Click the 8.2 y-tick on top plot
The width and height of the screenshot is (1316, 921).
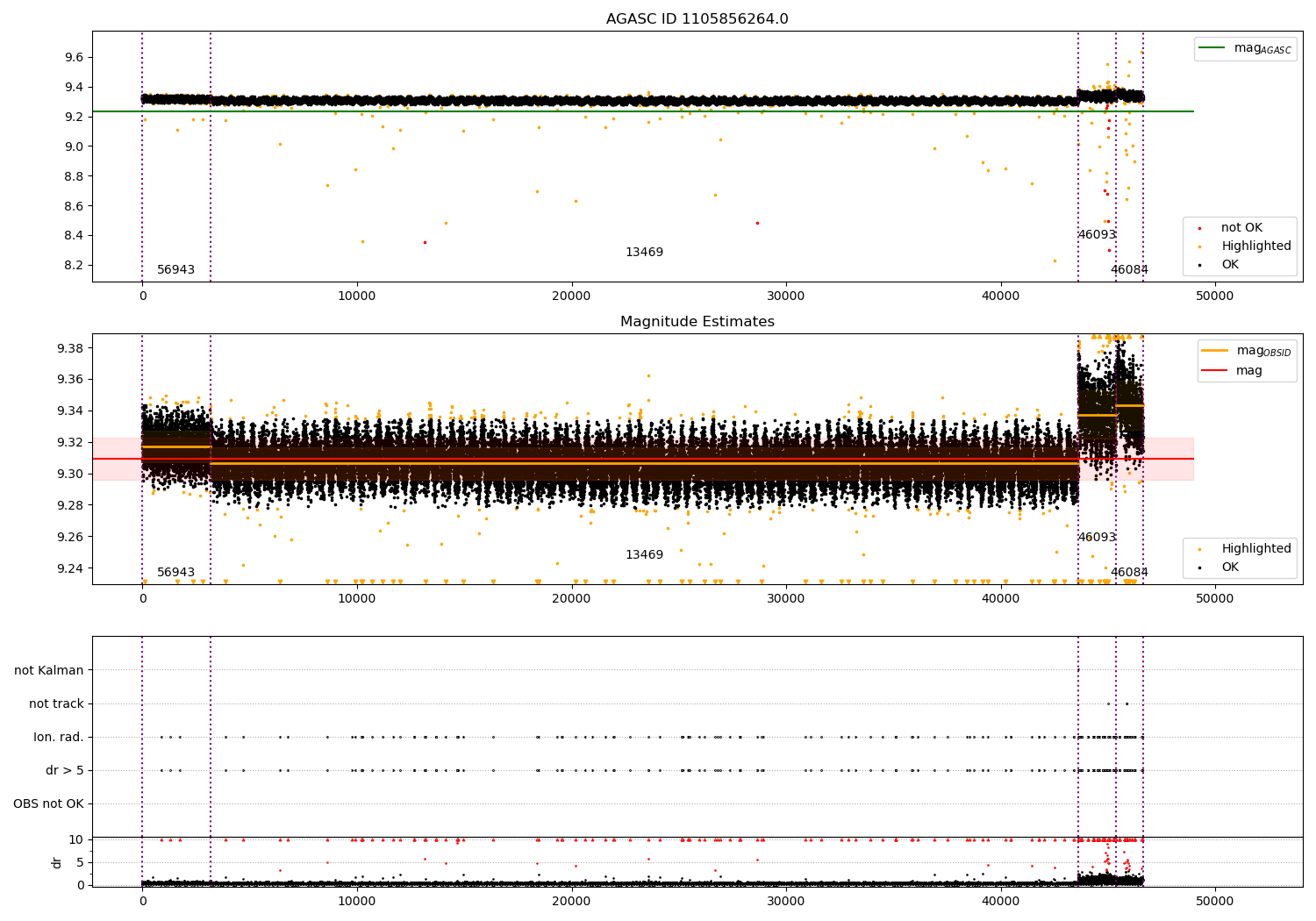pos(74,265)
